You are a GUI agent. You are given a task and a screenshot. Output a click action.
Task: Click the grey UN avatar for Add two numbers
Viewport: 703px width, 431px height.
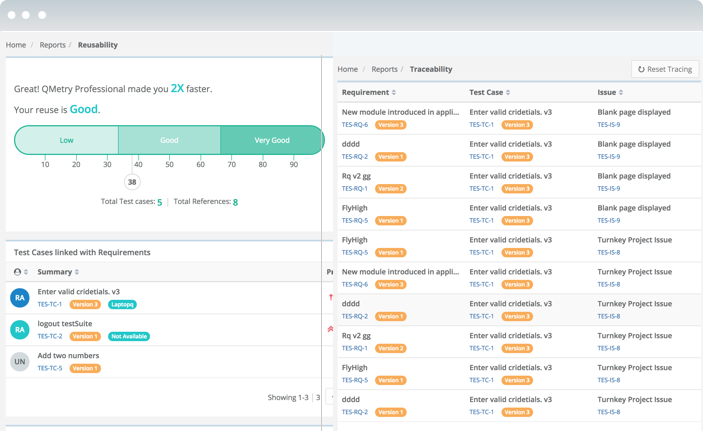[x=20, y=361]
